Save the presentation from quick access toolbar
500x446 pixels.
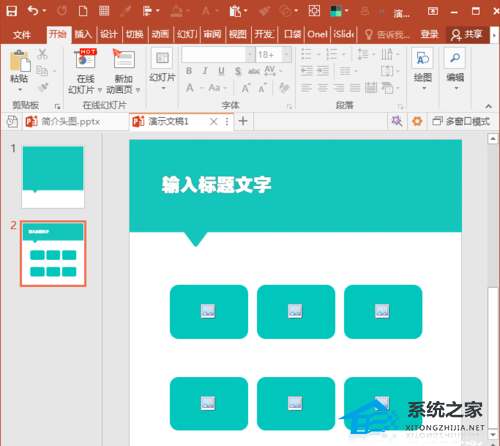pyautogui.click(x=12, y=11)
